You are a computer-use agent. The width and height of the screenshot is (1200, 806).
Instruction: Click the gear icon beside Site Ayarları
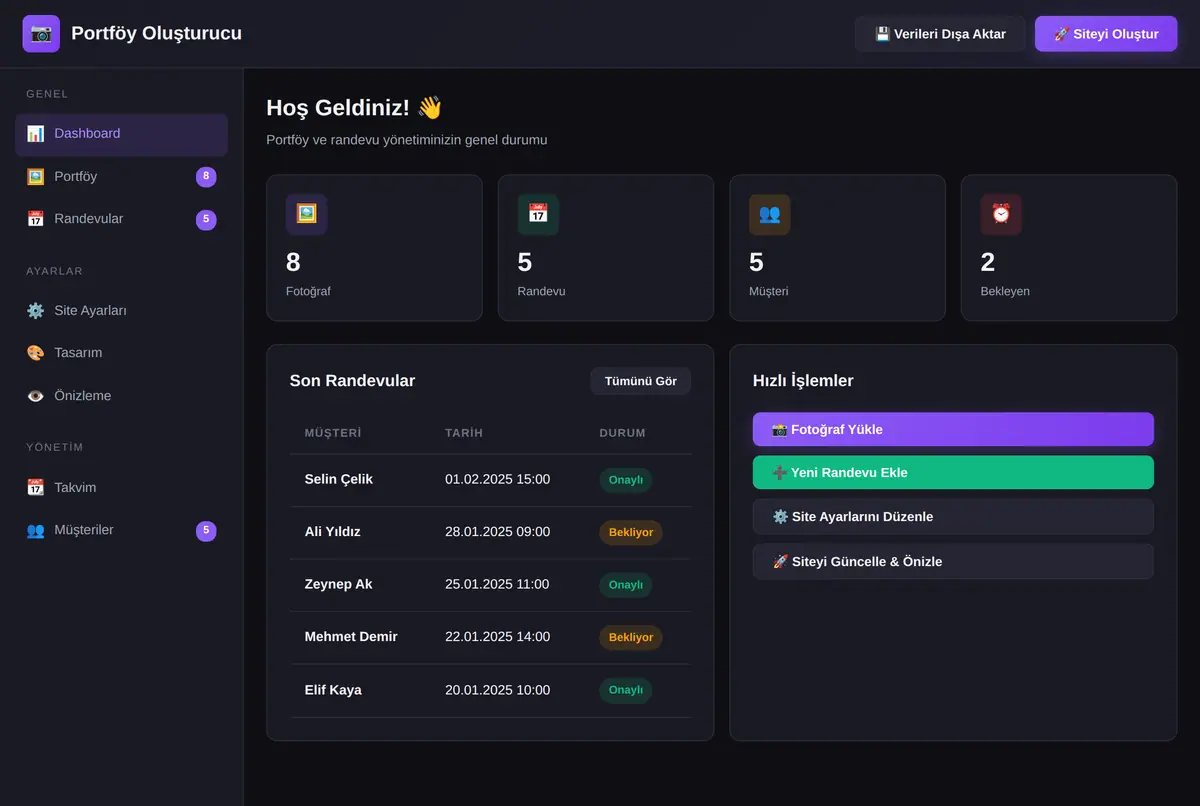point(36,311)
